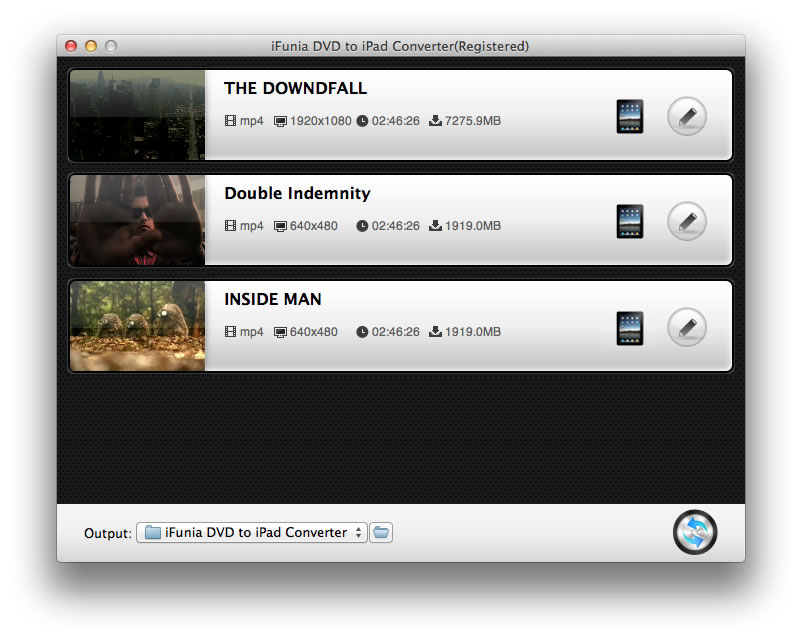The height and width of the screenshot is (641, 802).
Task: Edit THE DOWNDFALL video with pencil button
Action: click(687, 116)
